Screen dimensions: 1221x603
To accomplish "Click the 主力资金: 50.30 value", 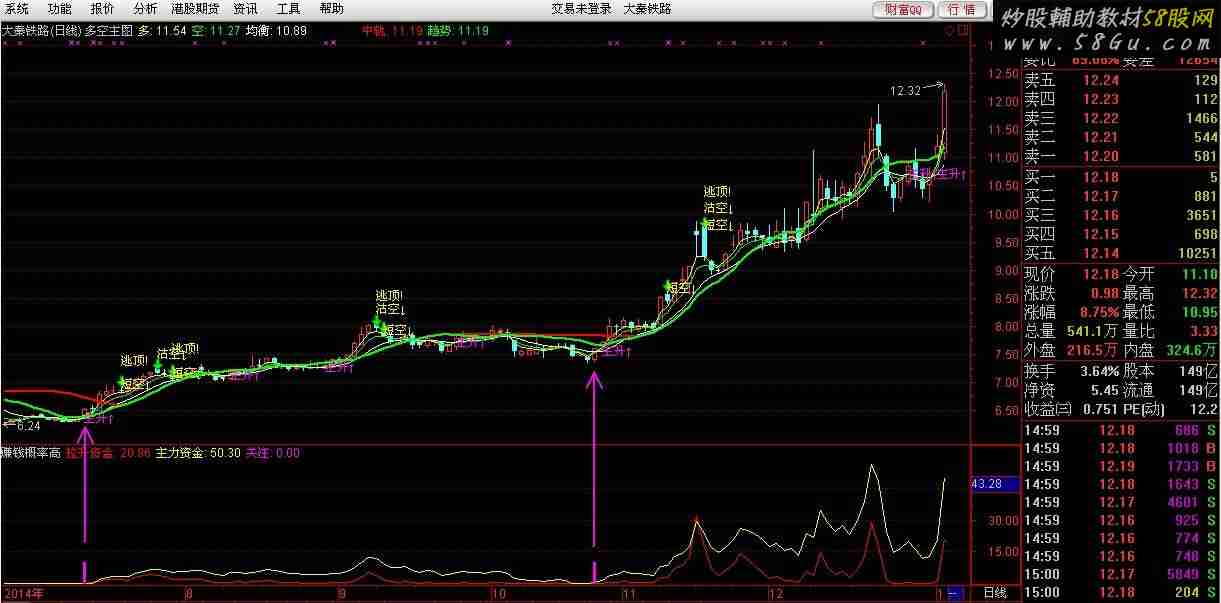I will (x=198, y=453).
